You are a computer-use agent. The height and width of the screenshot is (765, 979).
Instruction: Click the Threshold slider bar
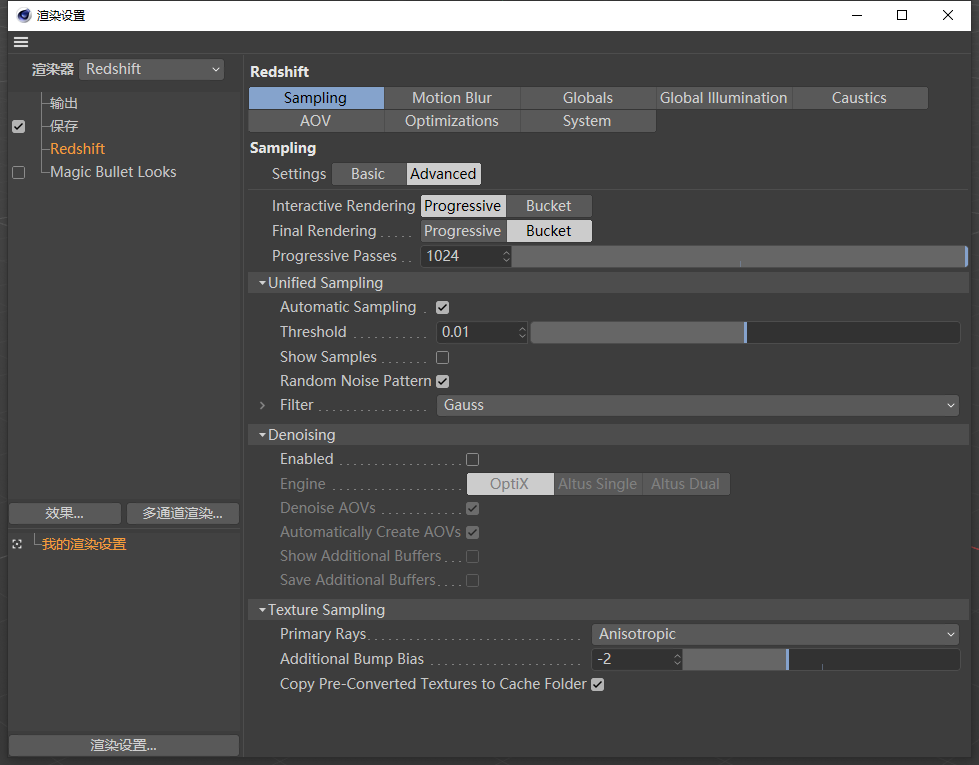click(x=744, y=332)
